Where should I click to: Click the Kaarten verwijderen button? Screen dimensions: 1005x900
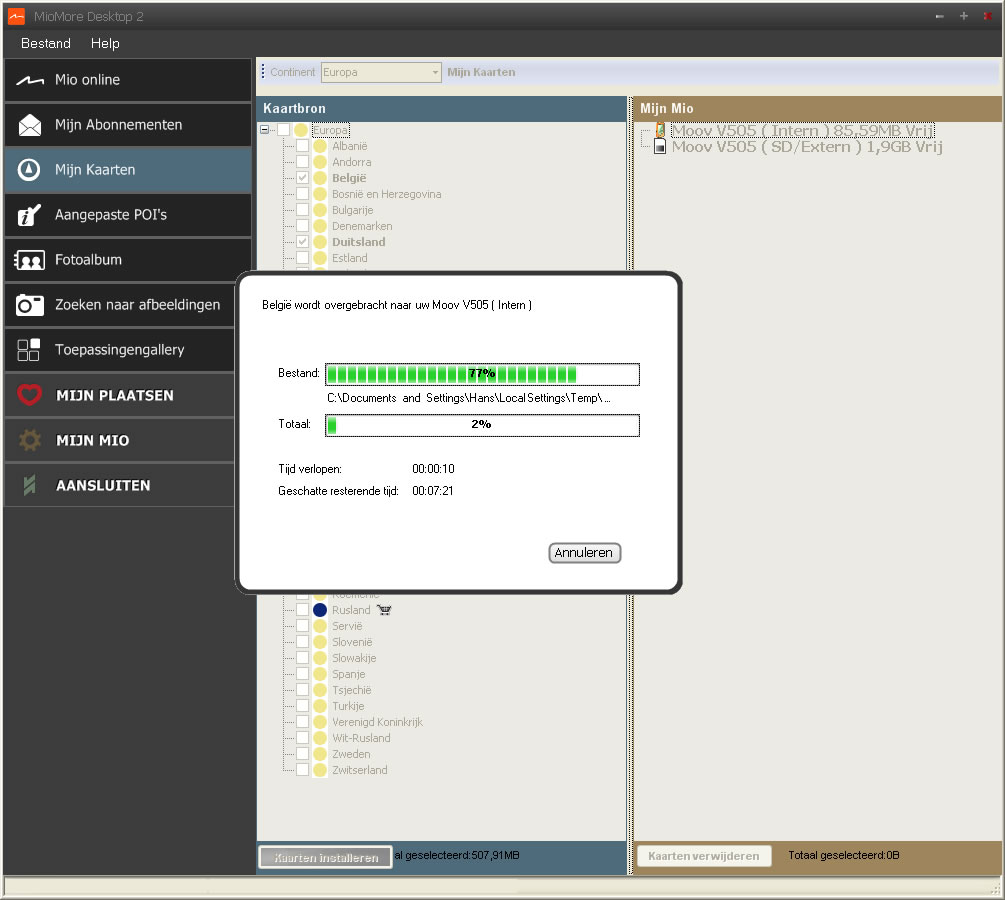[x=704, y=856]
